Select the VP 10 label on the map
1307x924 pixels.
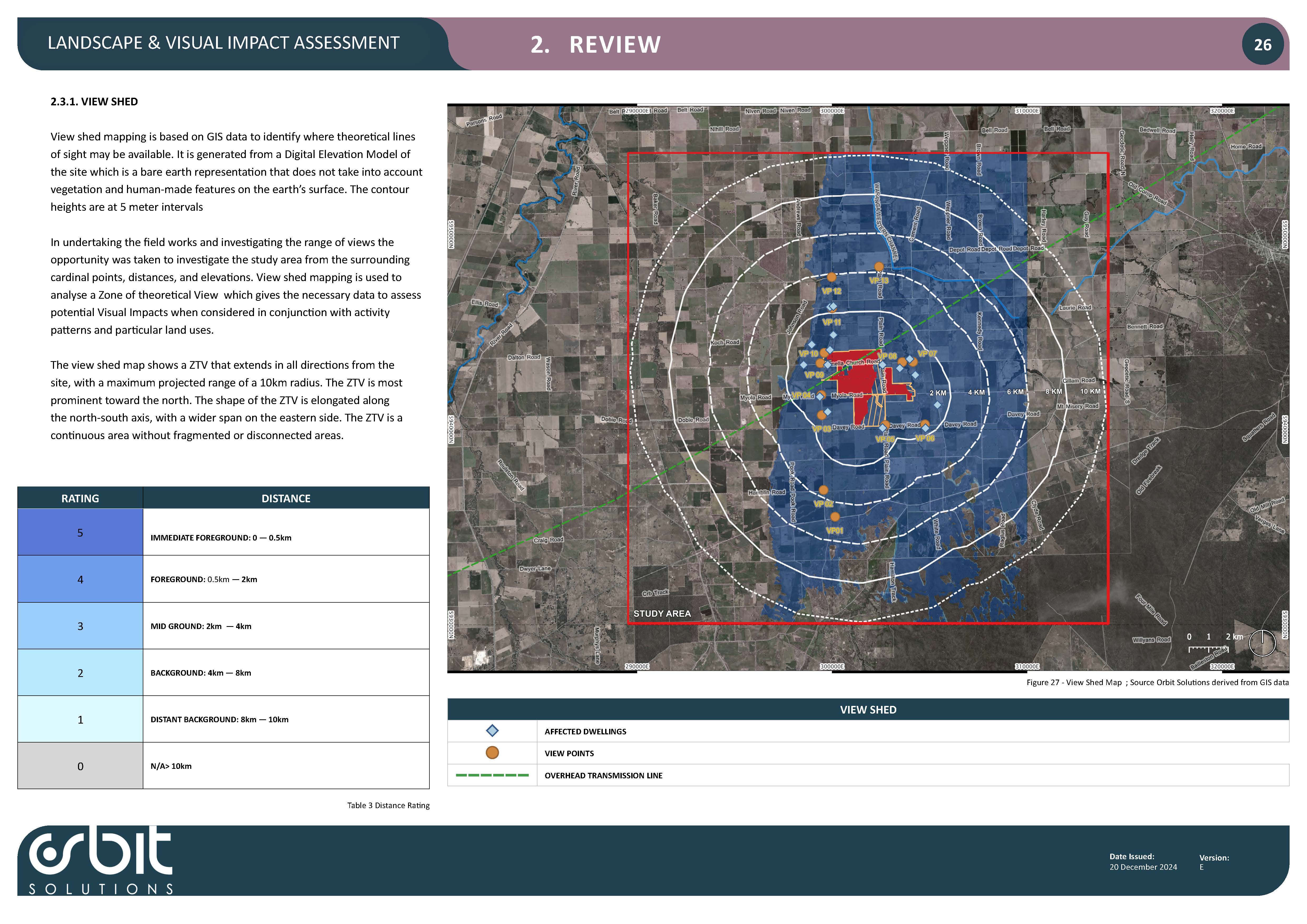pyautogui.click(x=808, y=354)
